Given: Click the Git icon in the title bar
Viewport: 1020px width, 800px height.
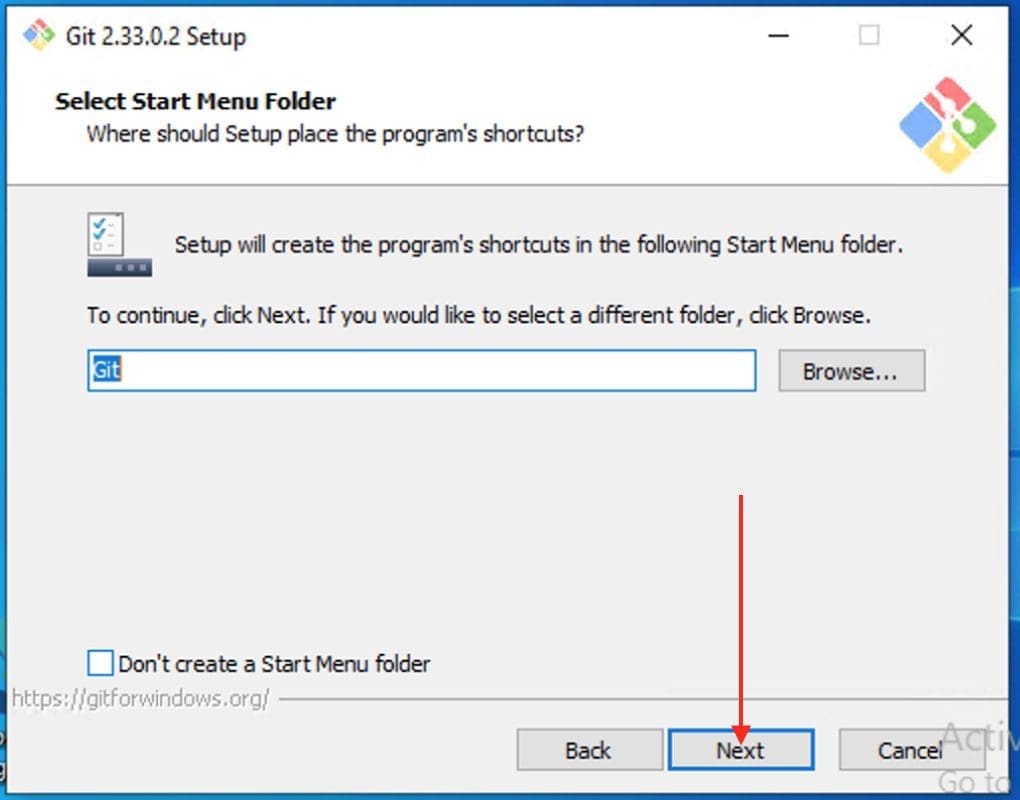Looking at the screenshot, I should pyautogui.click(x=39, y=34).
